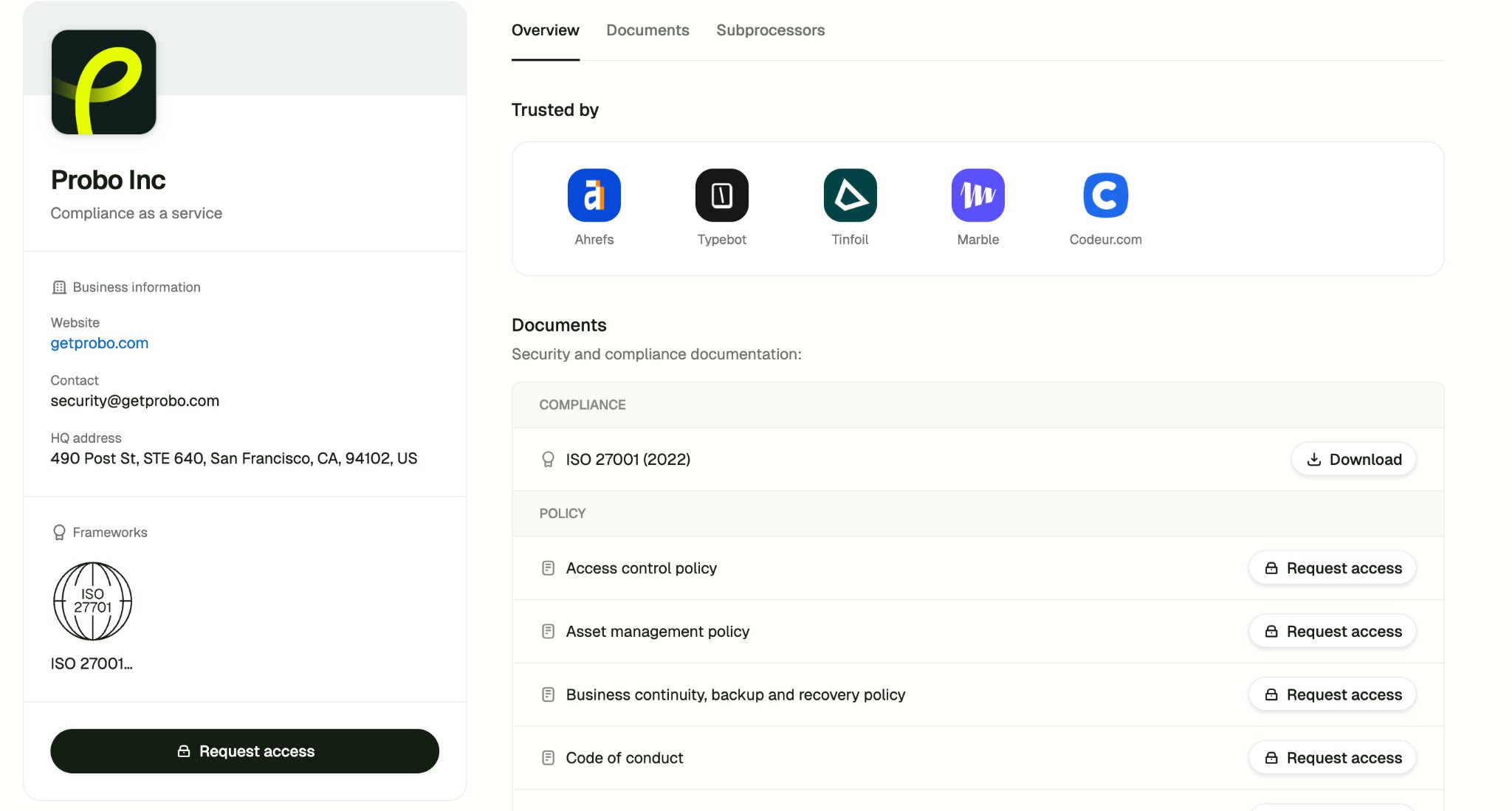
Task: Click the Asset management policy name
Action: pos(658,632)
